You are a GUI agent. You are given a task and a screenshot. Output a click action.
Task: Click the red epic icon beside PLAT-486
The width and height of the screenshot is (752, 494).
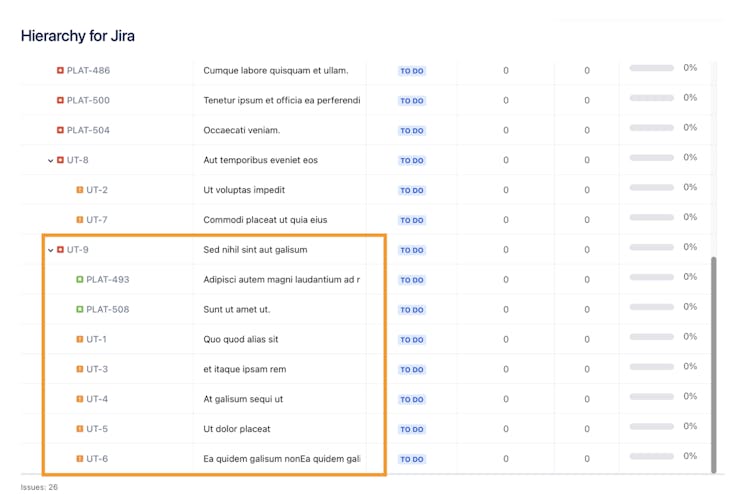(60, 71)
